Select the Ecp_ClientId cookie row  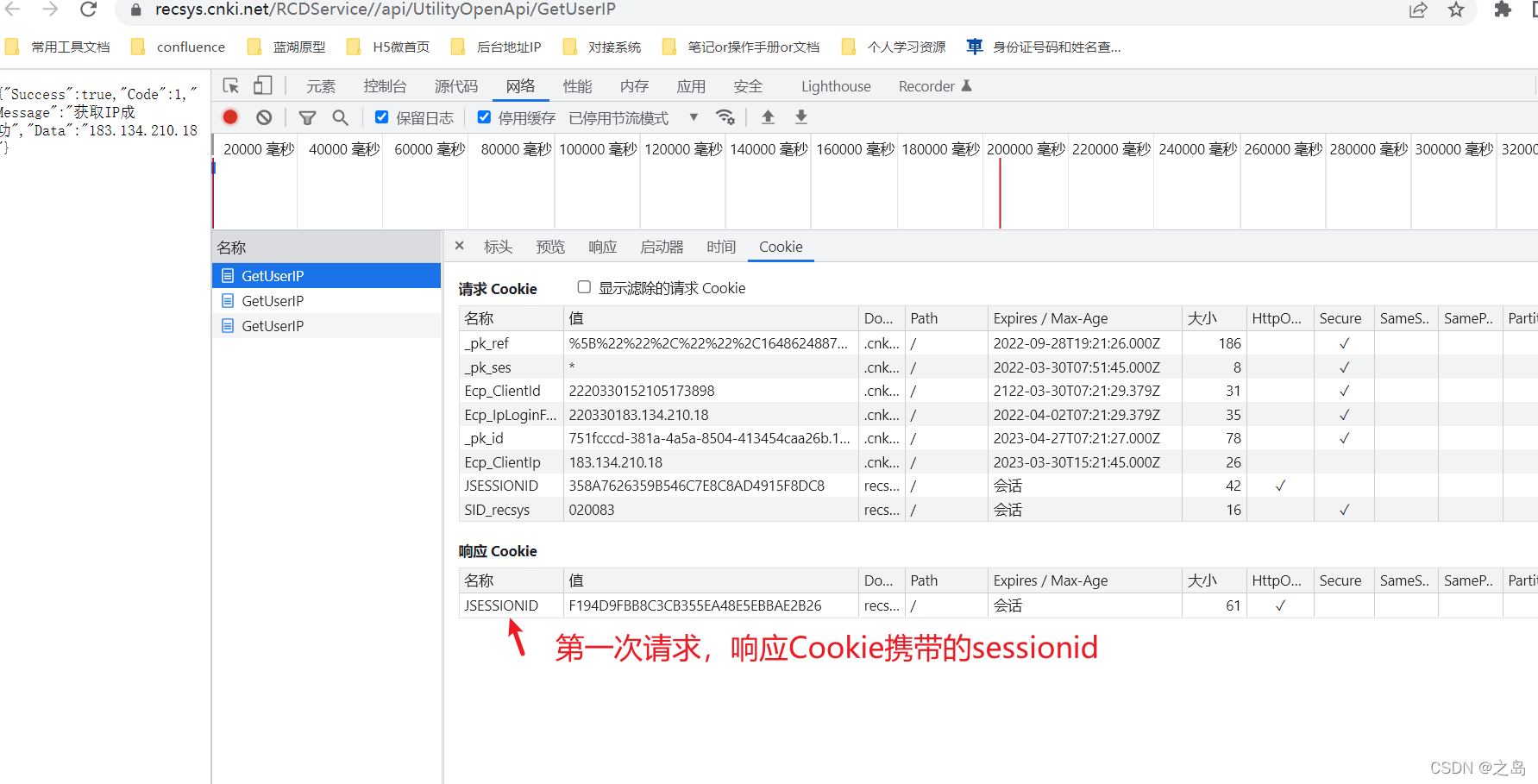998,391
